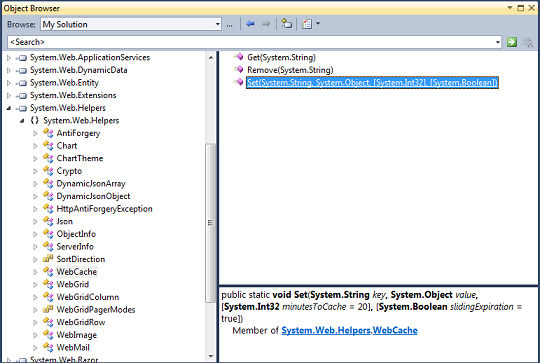The width and height of the screenshot is (540, 363).
Task: Click the namespace braces icon for System.Web.Helpers
Action: (x=34, y=121)
